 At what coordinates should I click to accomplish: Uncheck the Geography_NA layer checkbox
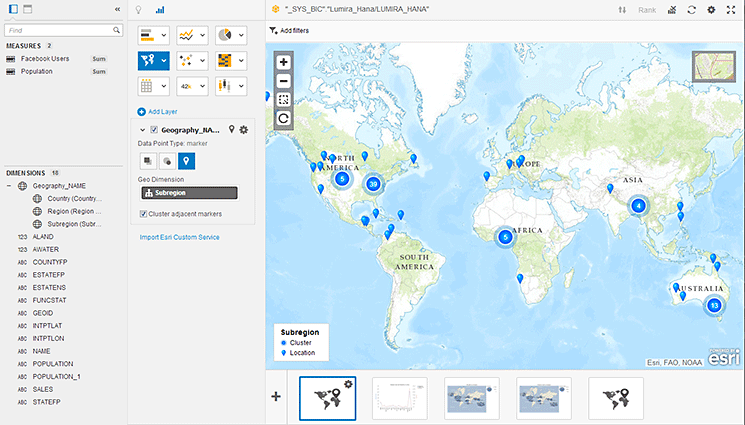pyautogui.click(x=154, y=130)
